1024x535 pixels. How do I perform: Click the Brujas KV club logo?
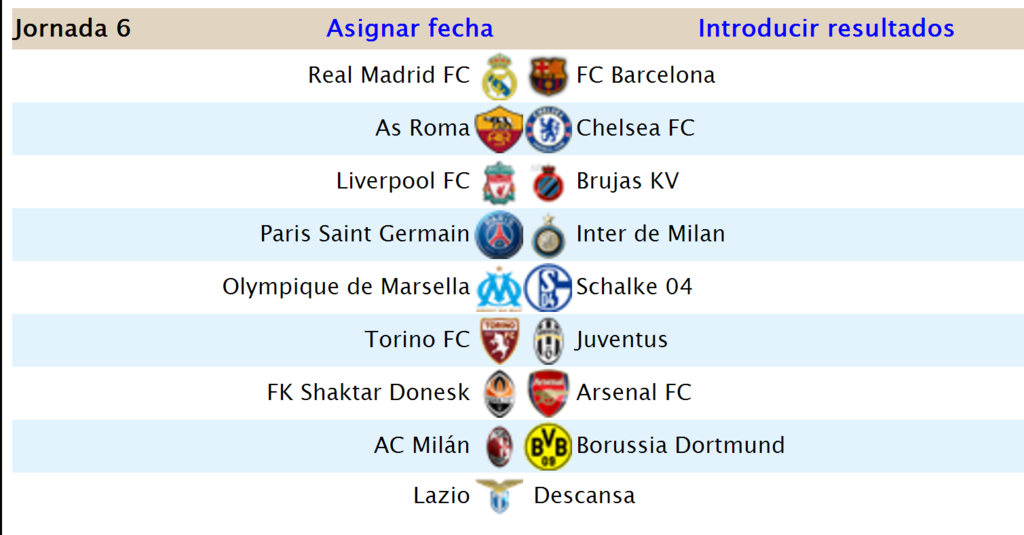tap(548, 182)
